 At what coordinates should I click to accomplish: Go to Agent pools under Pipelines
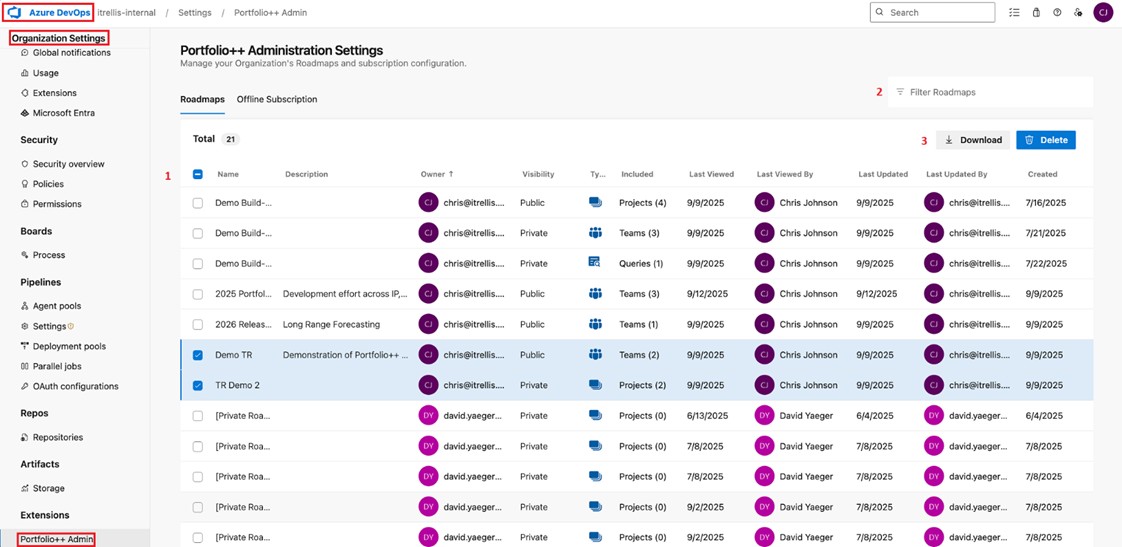point(56,306)
